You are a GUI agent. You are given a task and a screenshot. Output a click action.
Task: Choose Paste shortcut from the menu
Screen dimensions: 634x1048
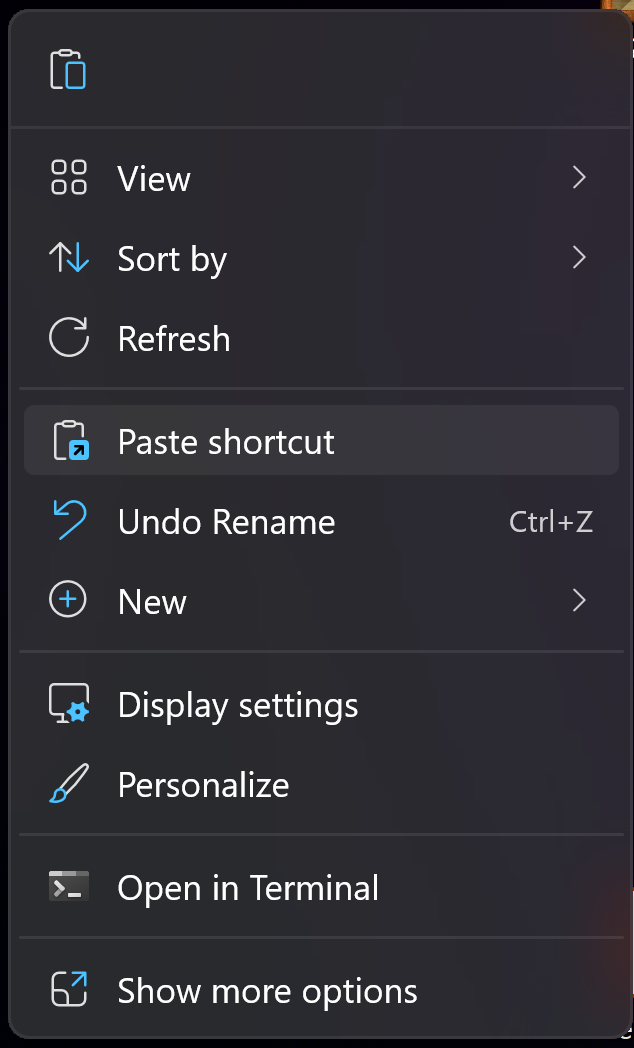[x=226, y=442]
